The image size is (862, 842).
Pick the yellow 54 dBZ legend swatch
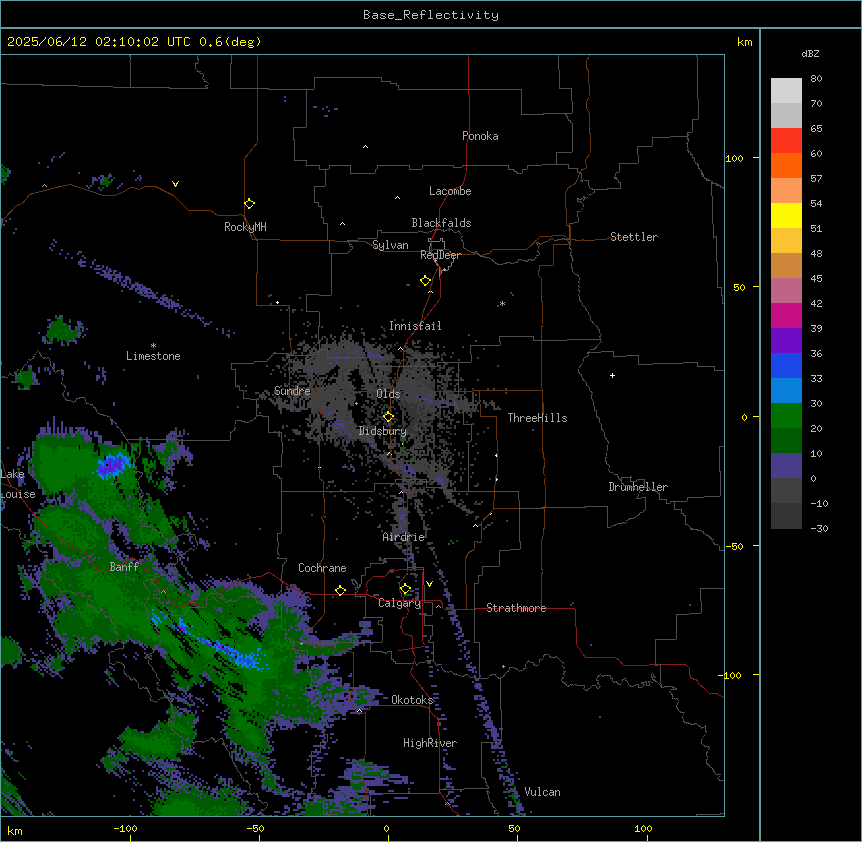pyautogui.click(x=786, y=215)
